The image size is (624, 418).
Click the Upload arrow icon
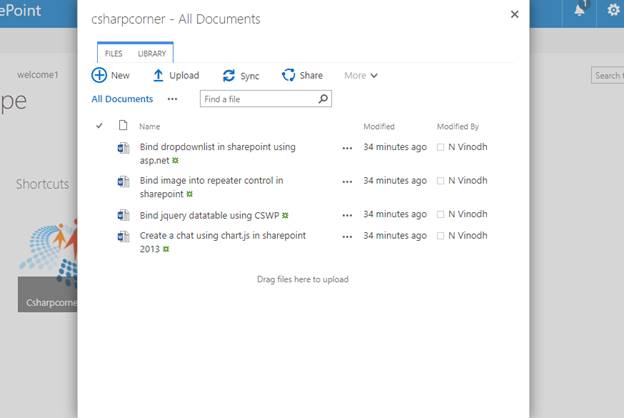click(158, 75)
